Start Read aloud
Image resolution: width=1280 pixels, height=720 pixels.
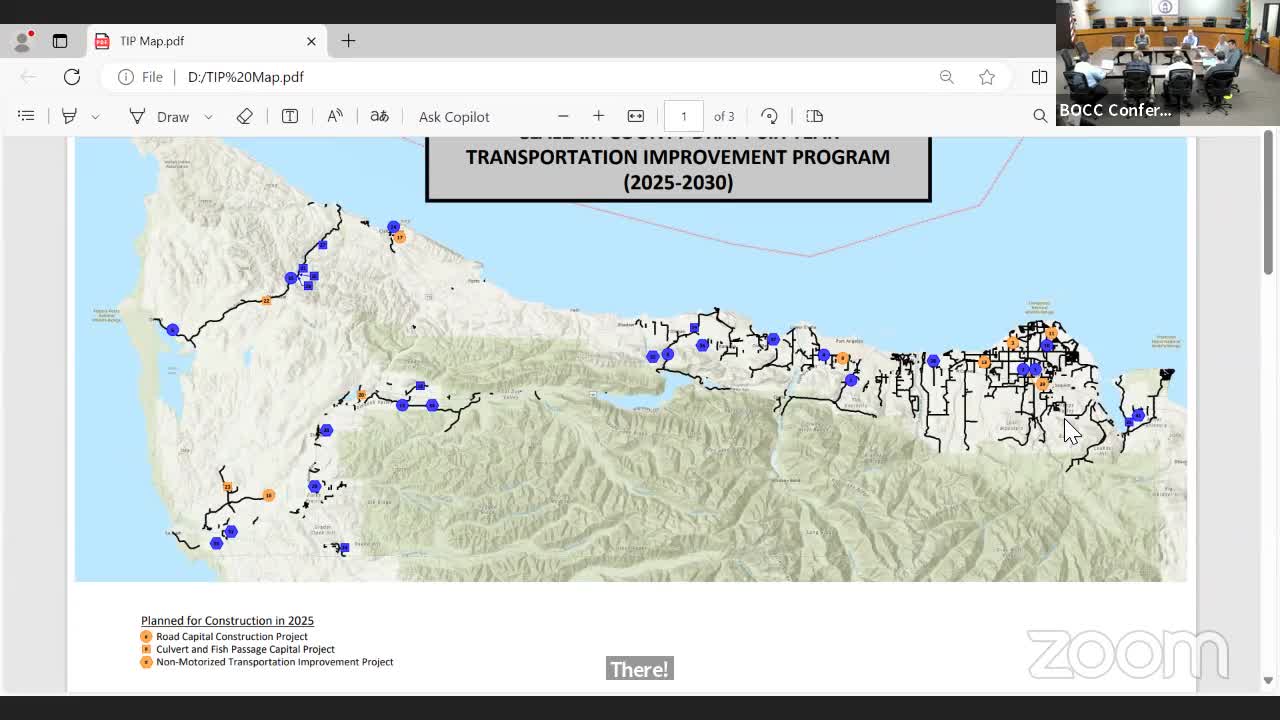(335, 116)
